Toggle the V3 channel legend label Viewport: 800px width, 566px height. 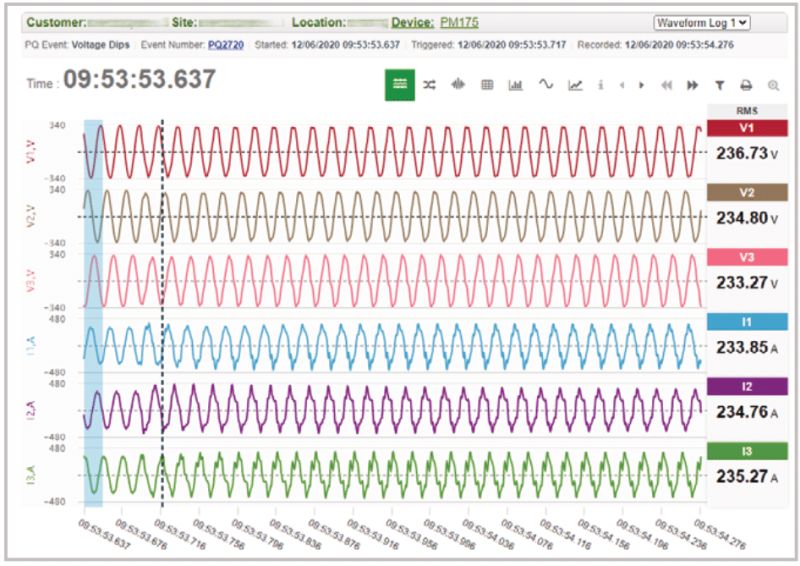pos(747,257)
